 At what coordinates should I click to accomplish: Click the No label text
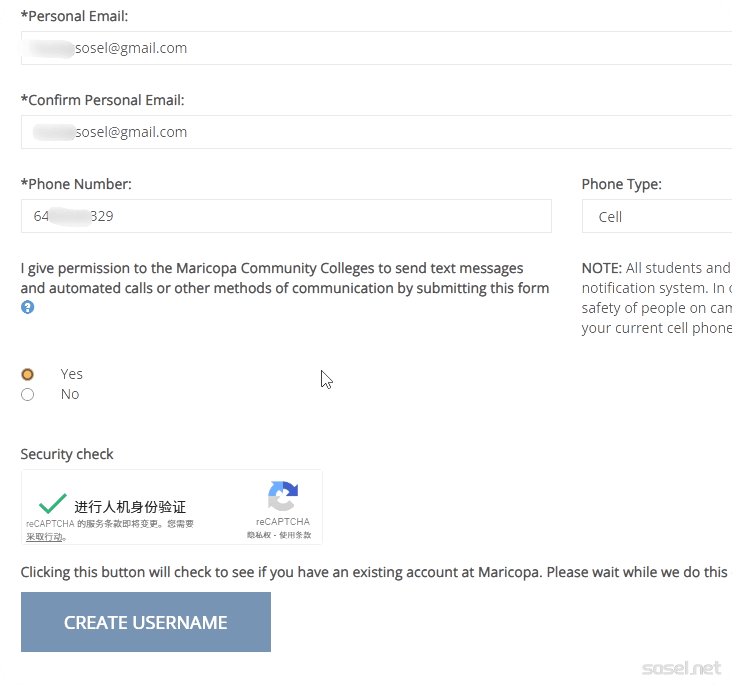[x=70, y=394]
